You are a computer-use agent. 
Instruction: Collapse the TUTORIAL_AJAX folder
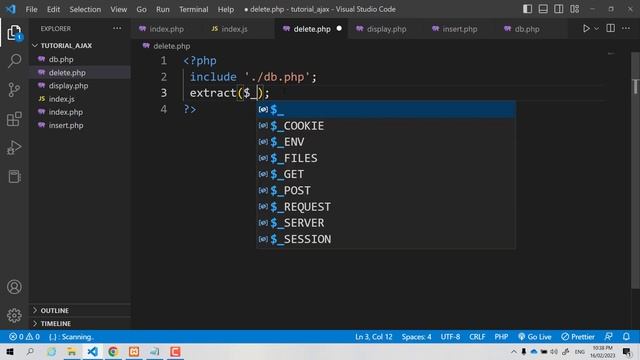65,46
